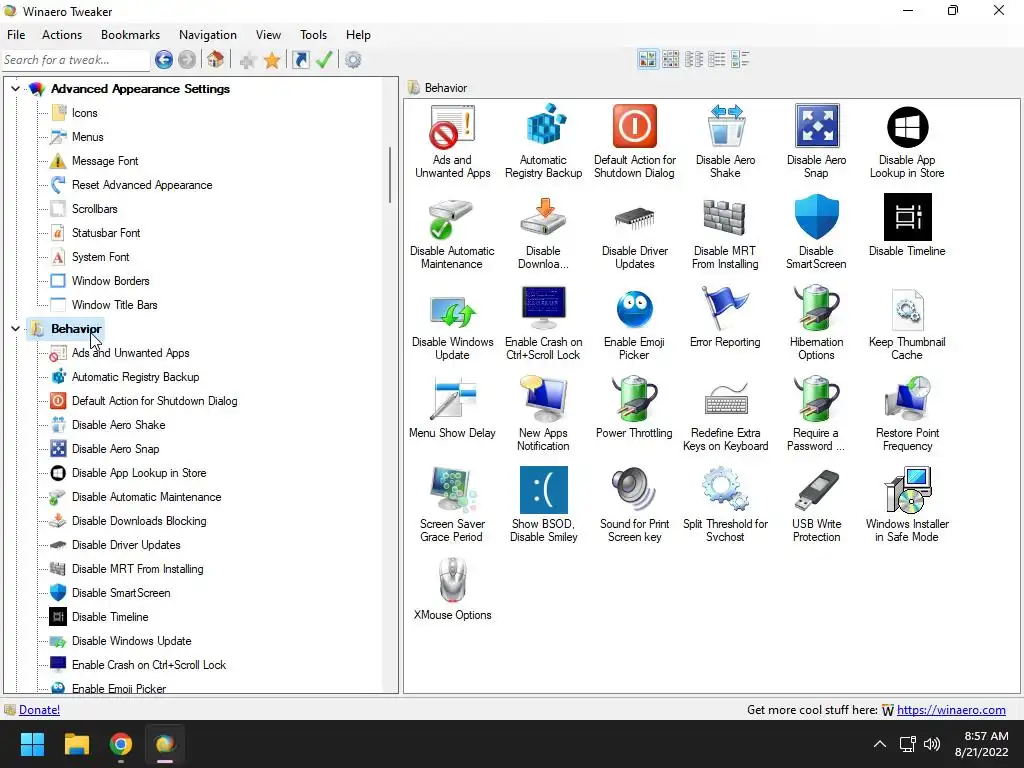Click the volume icon in system tray
This screenshot has width=1024, height=768.
click(x=932, y=744)
